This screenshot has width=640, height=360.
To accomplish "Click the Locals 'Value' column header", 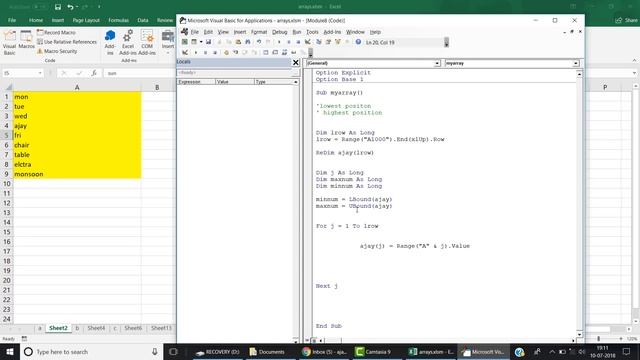I will click(x=235, y=82).
